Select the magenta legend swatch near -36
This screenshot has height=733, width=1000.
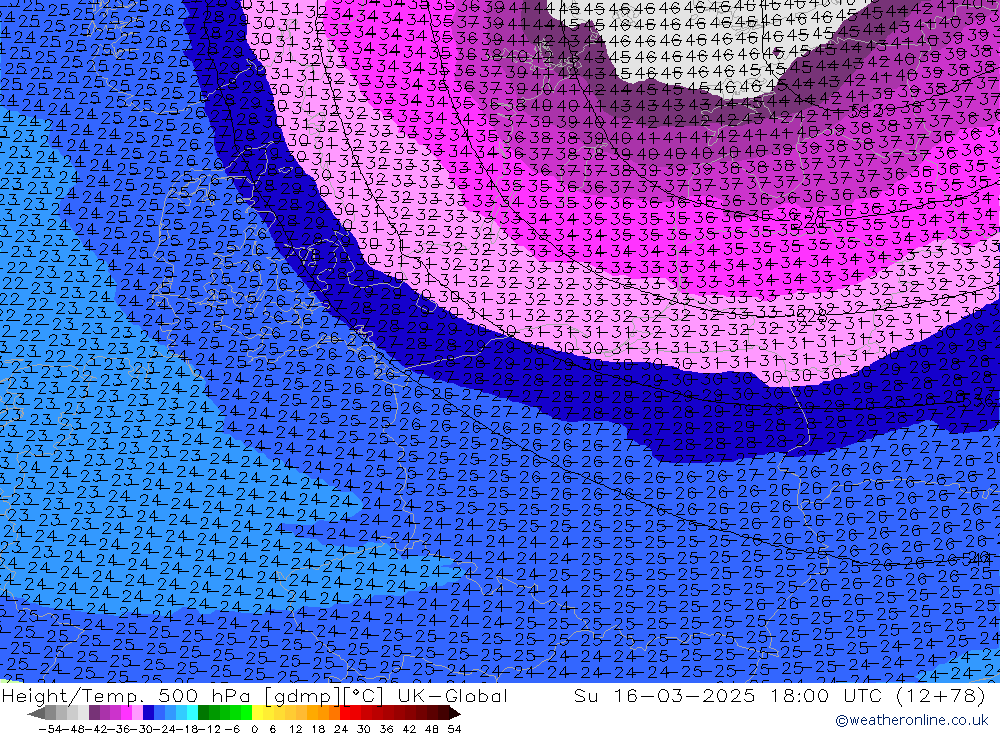point(127,712)
